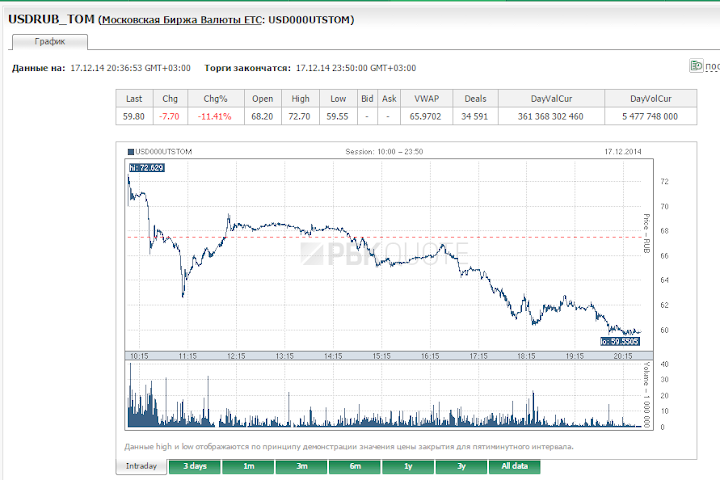Click the VWAP column header

pyautogui.click(x=427, y=99)
